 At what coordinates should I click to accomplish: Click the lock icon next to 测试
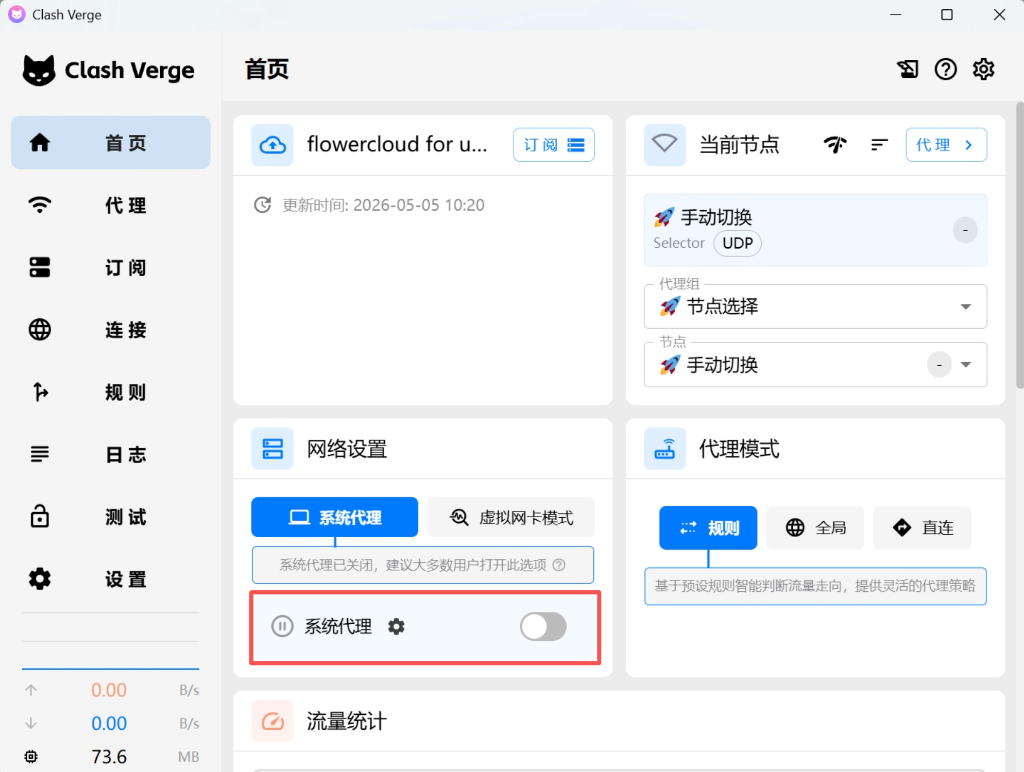[40, 516]
